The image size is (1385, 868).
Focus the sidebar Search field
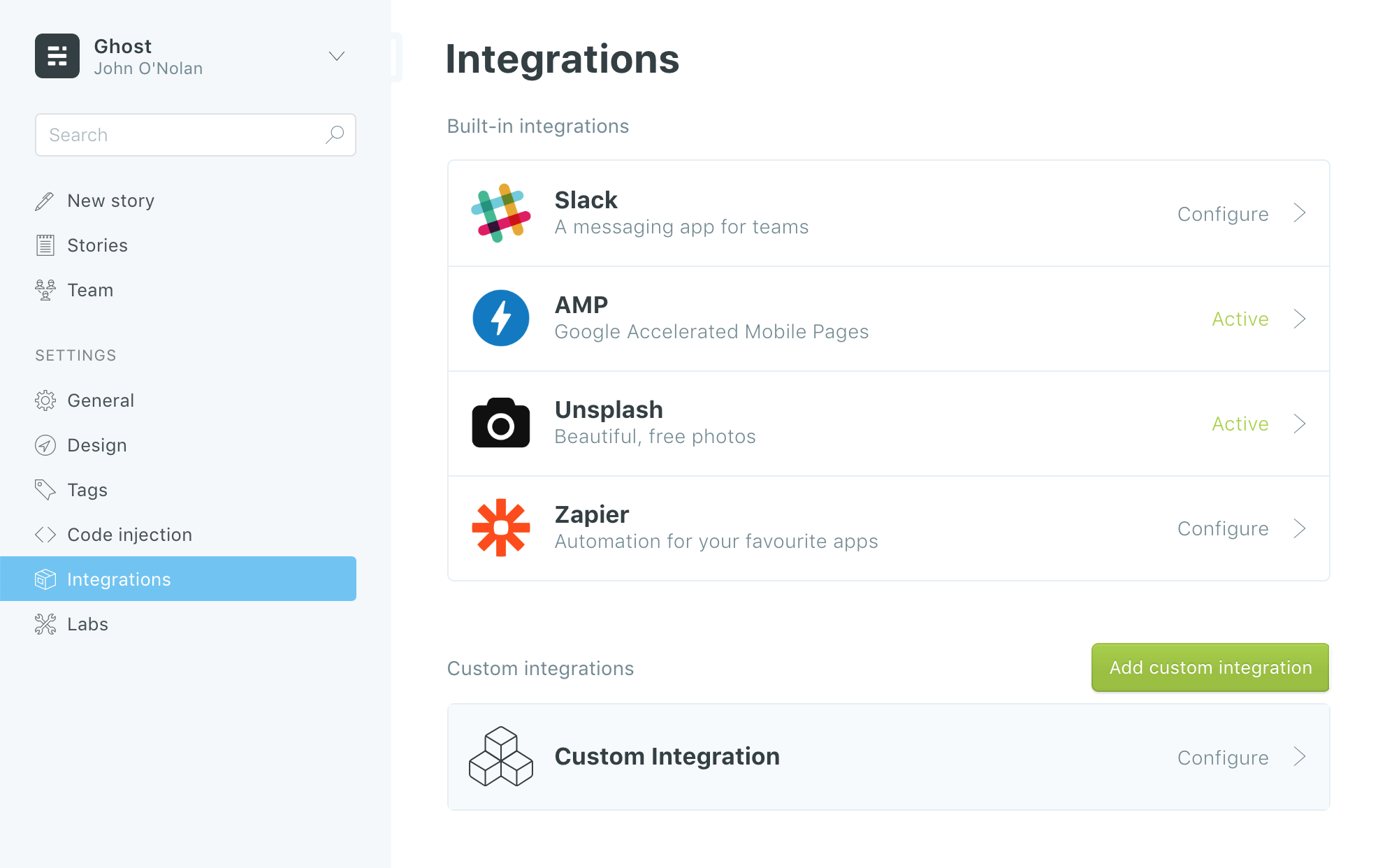(x=182, y=135)
